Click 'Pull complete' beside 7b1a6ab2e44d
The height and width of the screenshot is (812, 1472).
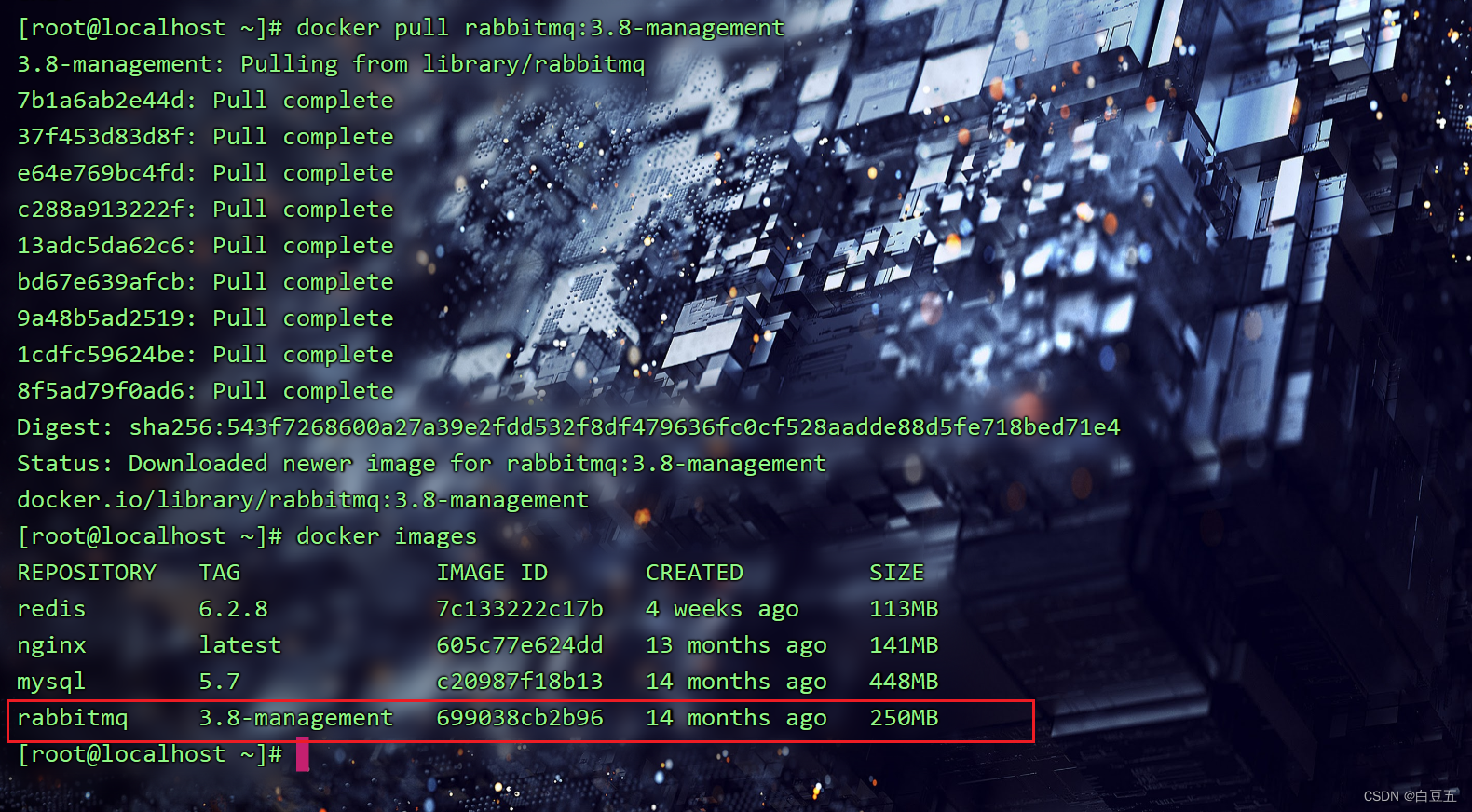coord(303,101)
